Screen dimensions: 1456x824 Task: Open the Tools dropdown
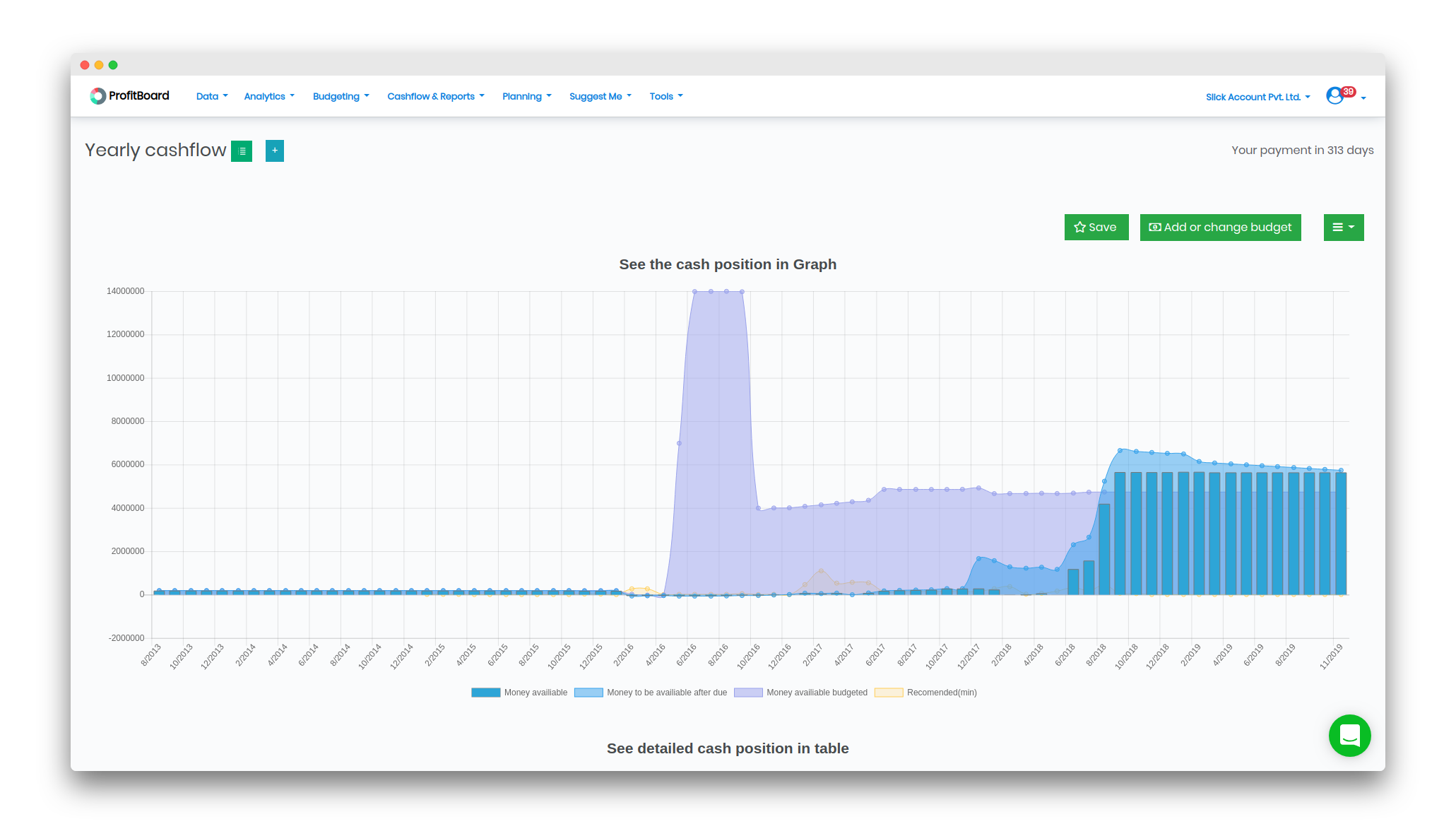click(666, 97)
